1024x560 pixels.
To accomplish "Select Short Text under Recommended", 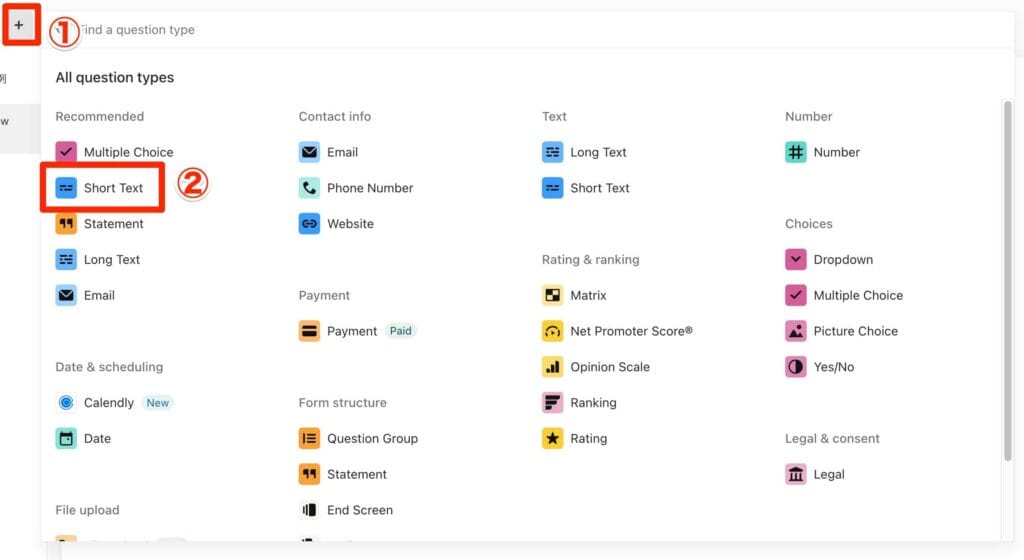I will coord(113,188).
